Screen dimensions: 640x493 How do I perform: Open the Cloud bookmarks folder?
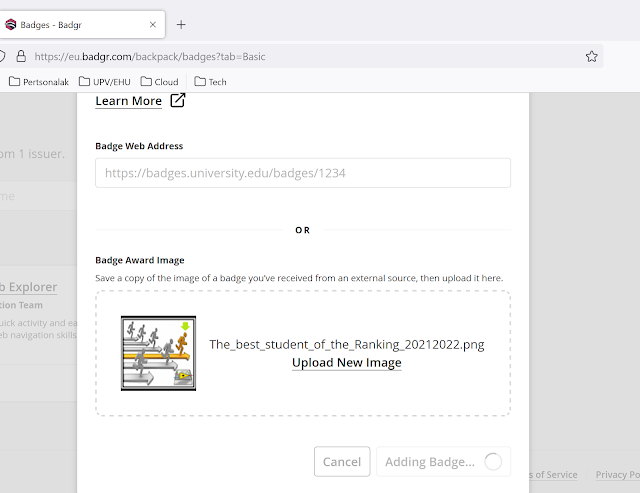coord(160,82)
